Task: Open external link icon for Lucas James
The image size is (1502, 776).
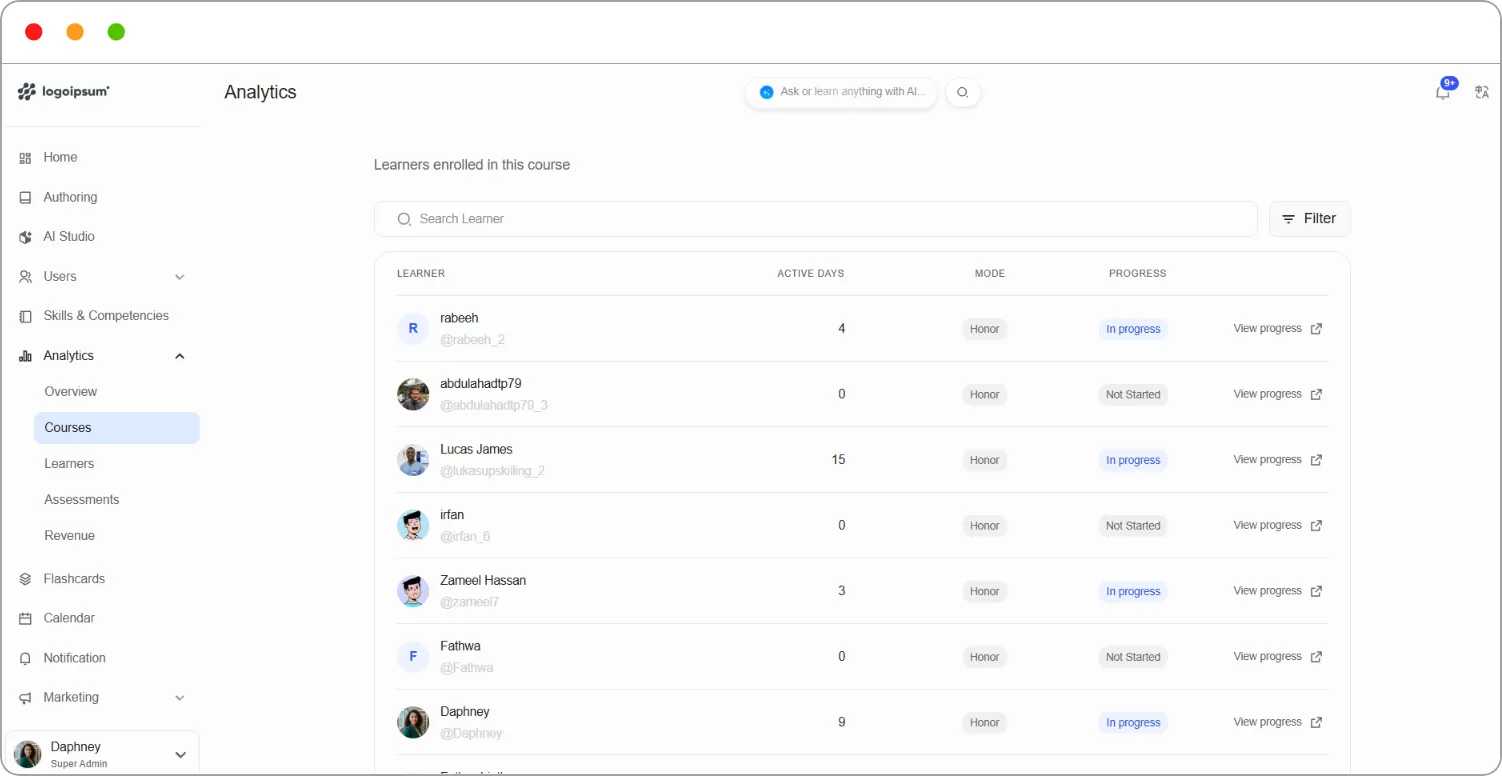Action: [x=1316, y=460]
